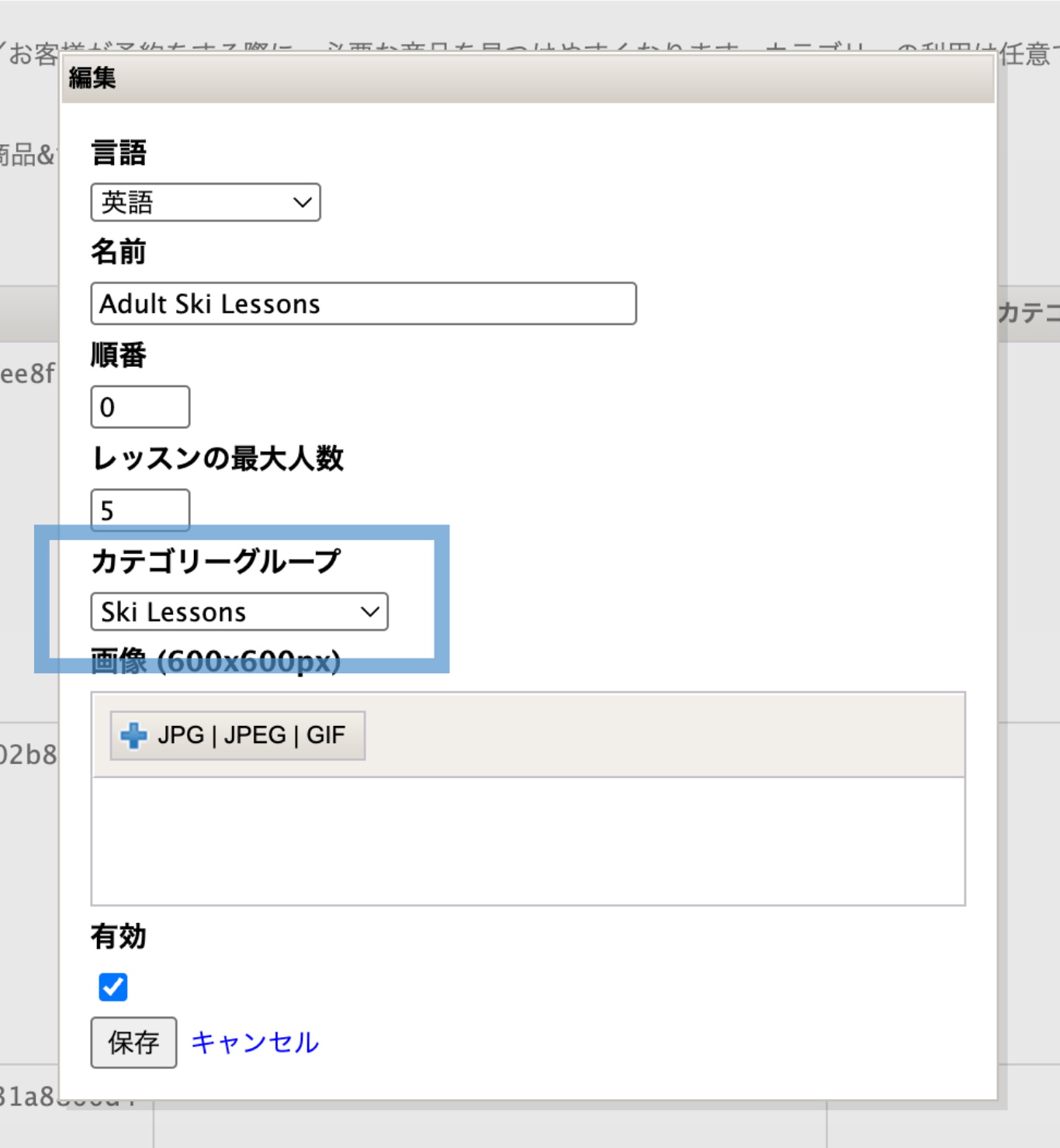Focus the 順番 order input field

point(140,406)
